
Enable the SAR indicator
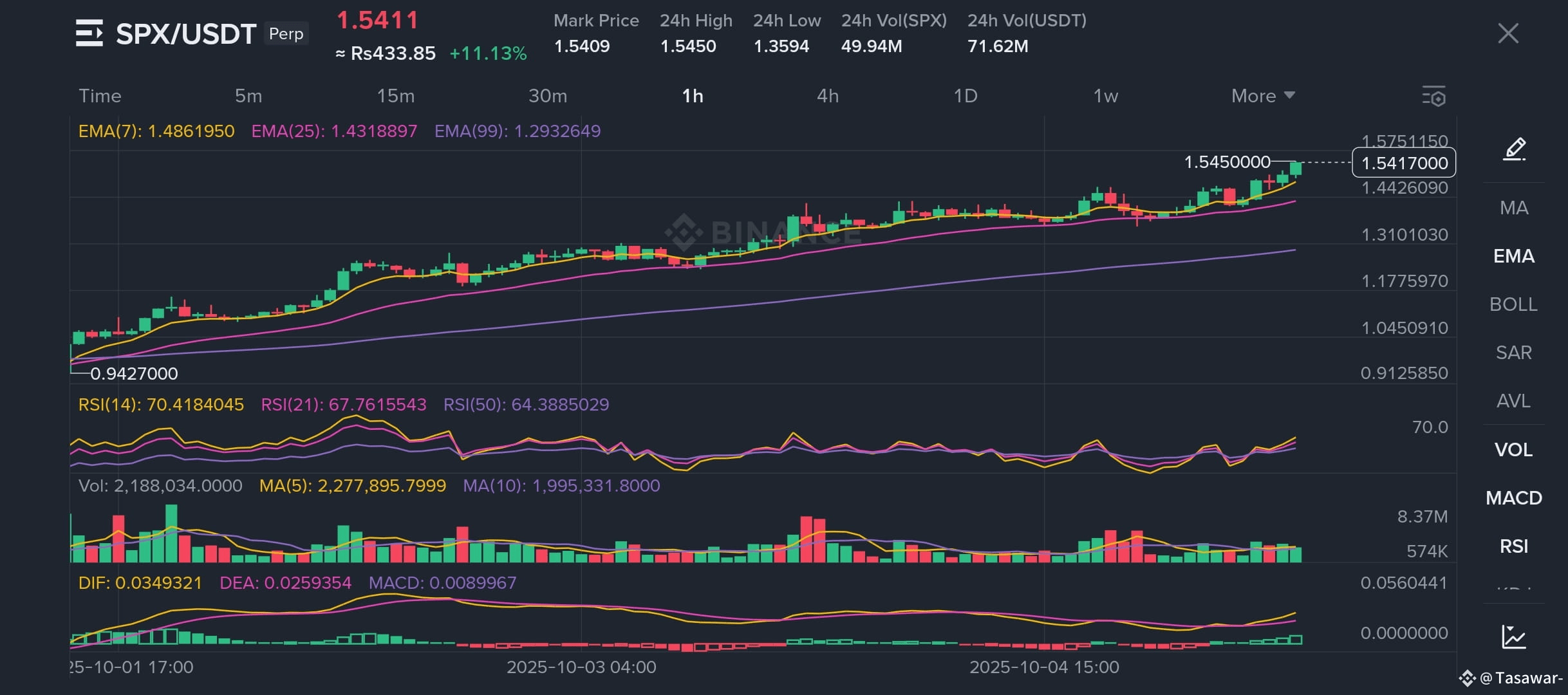pyautogui.click(x=1514, y=353)
